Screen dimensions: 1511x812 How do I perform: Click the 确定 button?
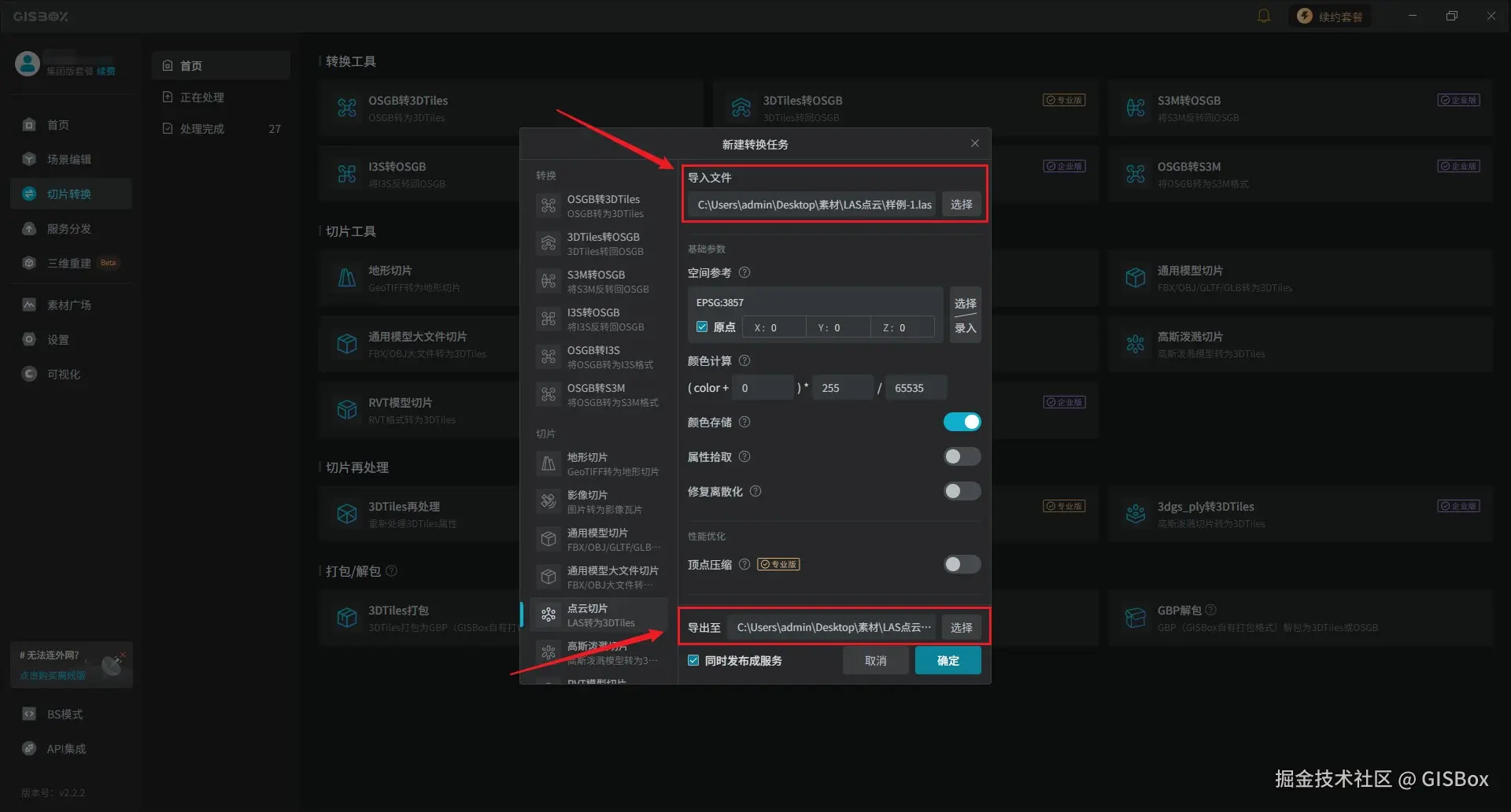point(948,660)
